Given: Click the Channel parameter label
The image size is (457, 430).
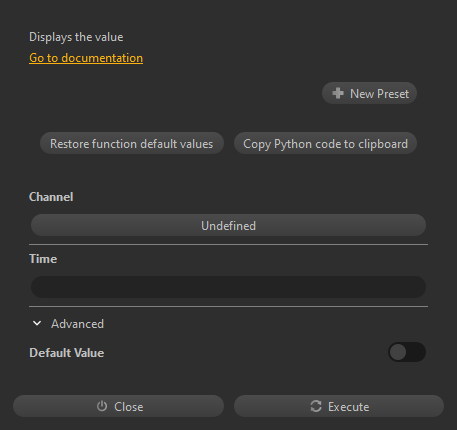Looking at the screenshot, I should 51,197.
